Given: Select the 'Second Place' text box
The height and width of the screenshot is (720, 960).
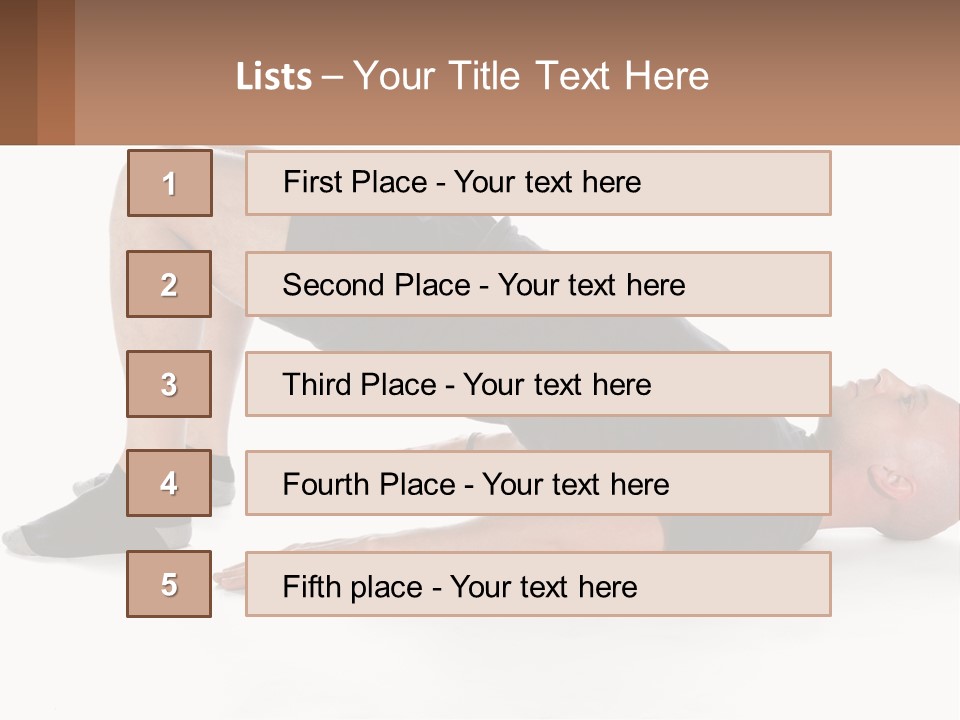Looking at the screenshot, I should click(538, 284).
